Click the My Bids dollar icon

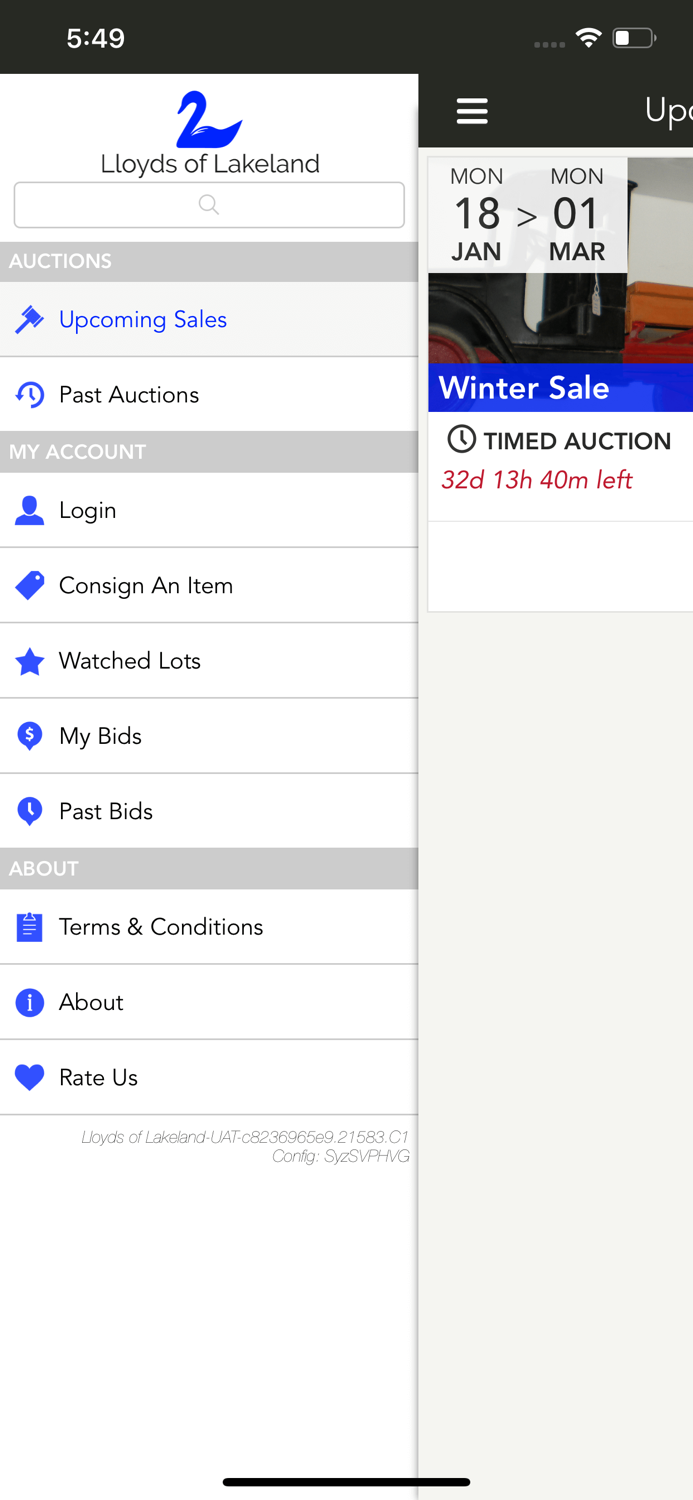tap(29, 736)
